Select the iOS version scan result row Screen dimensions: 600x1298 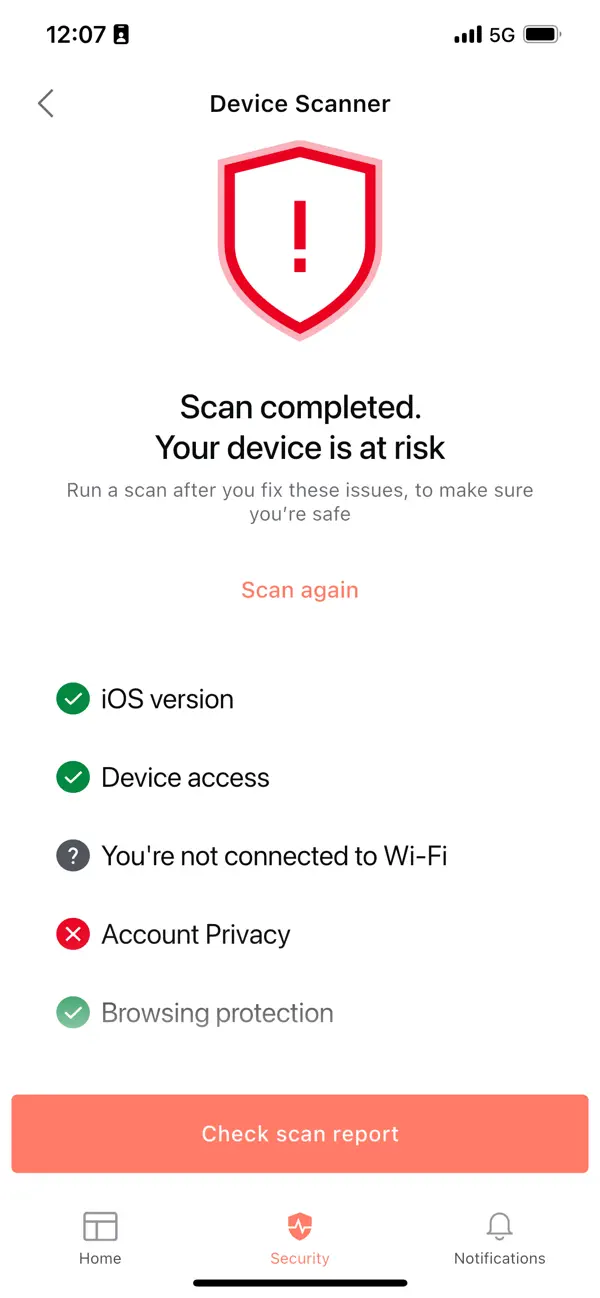pos(167,698)
